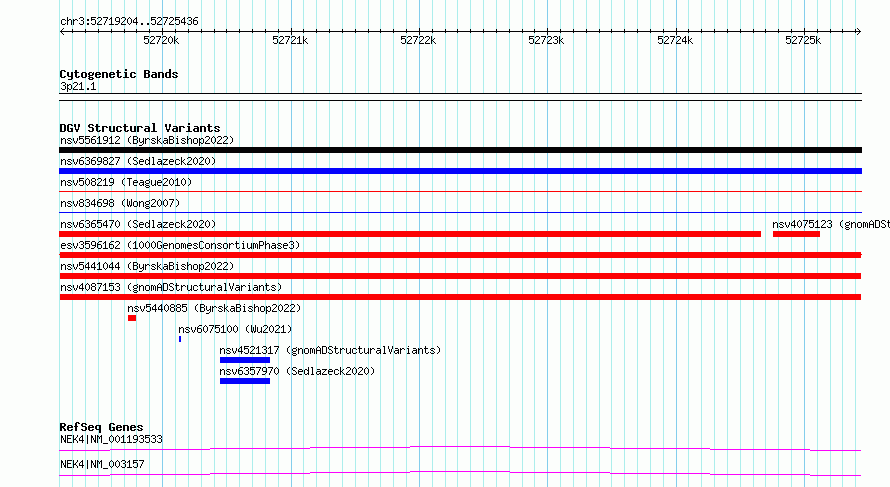Image resolution: width=890 pixels, height=487 pixels.
Task: Open the esv3596162 (1000GenomesConsortiumPhase3) label
Action: (x=180, y=245)
